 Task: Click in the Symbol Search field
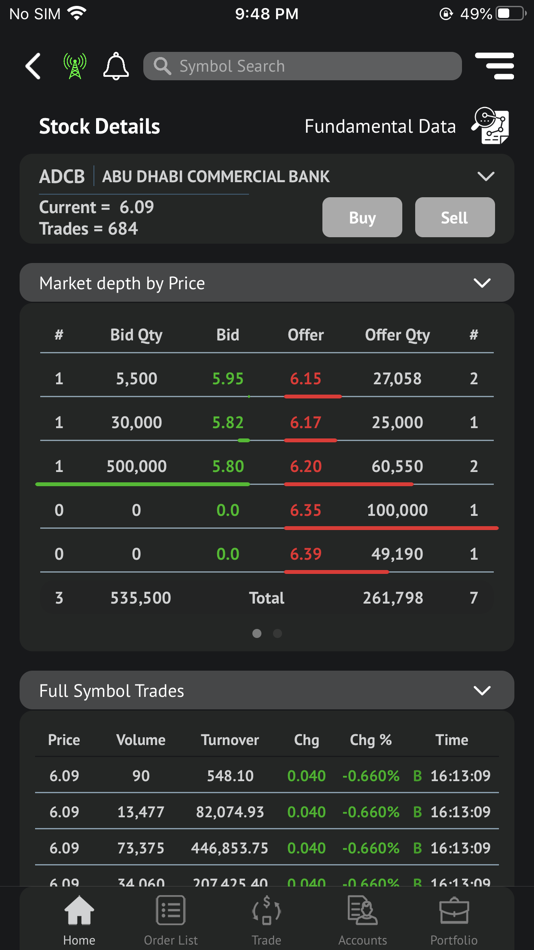click(x=302, y=66)
